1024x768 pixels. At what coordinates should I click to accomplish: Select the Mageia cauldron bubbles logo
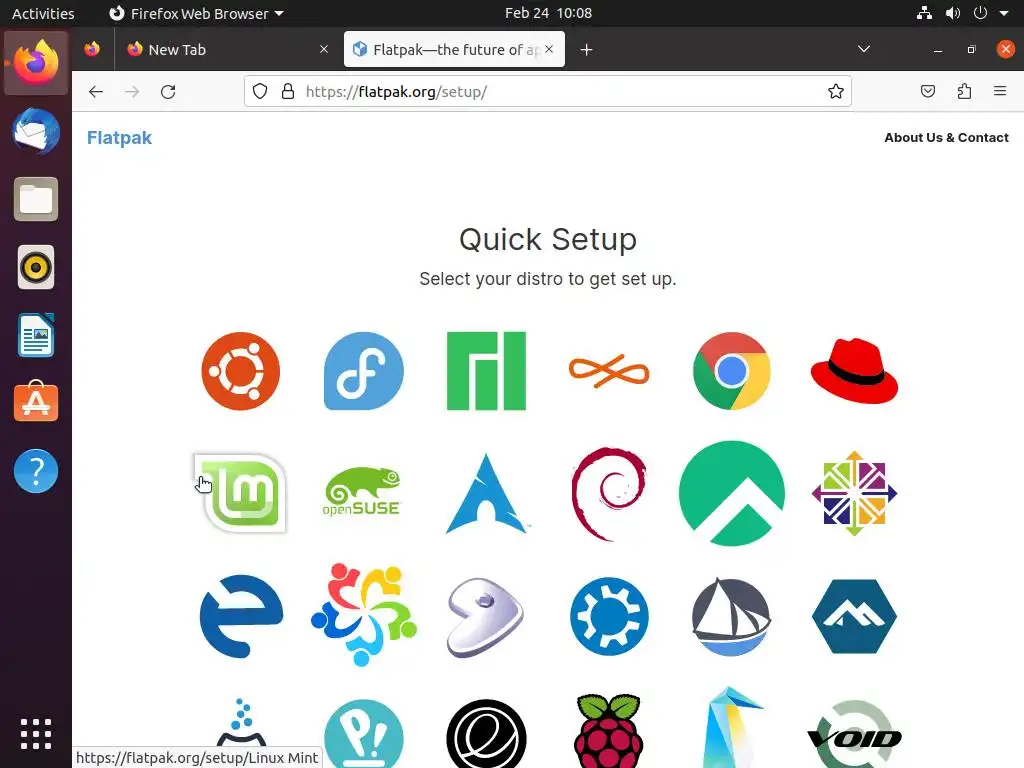coord(241,722)
